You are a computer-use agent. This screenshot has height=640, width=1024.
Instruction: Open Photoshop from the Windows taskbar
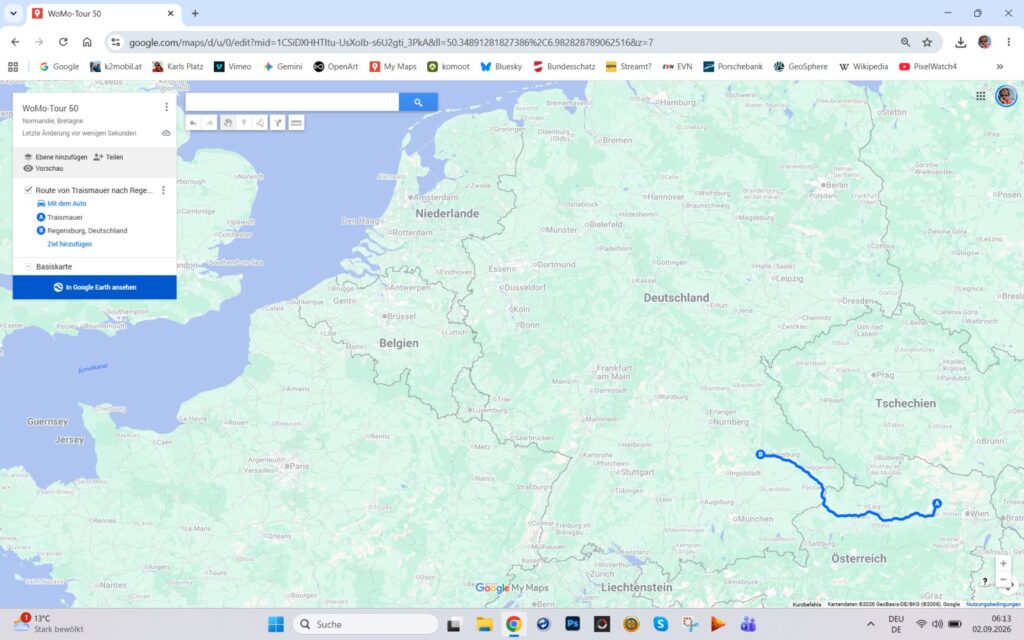pyautogui.click(x=573, y=624)
